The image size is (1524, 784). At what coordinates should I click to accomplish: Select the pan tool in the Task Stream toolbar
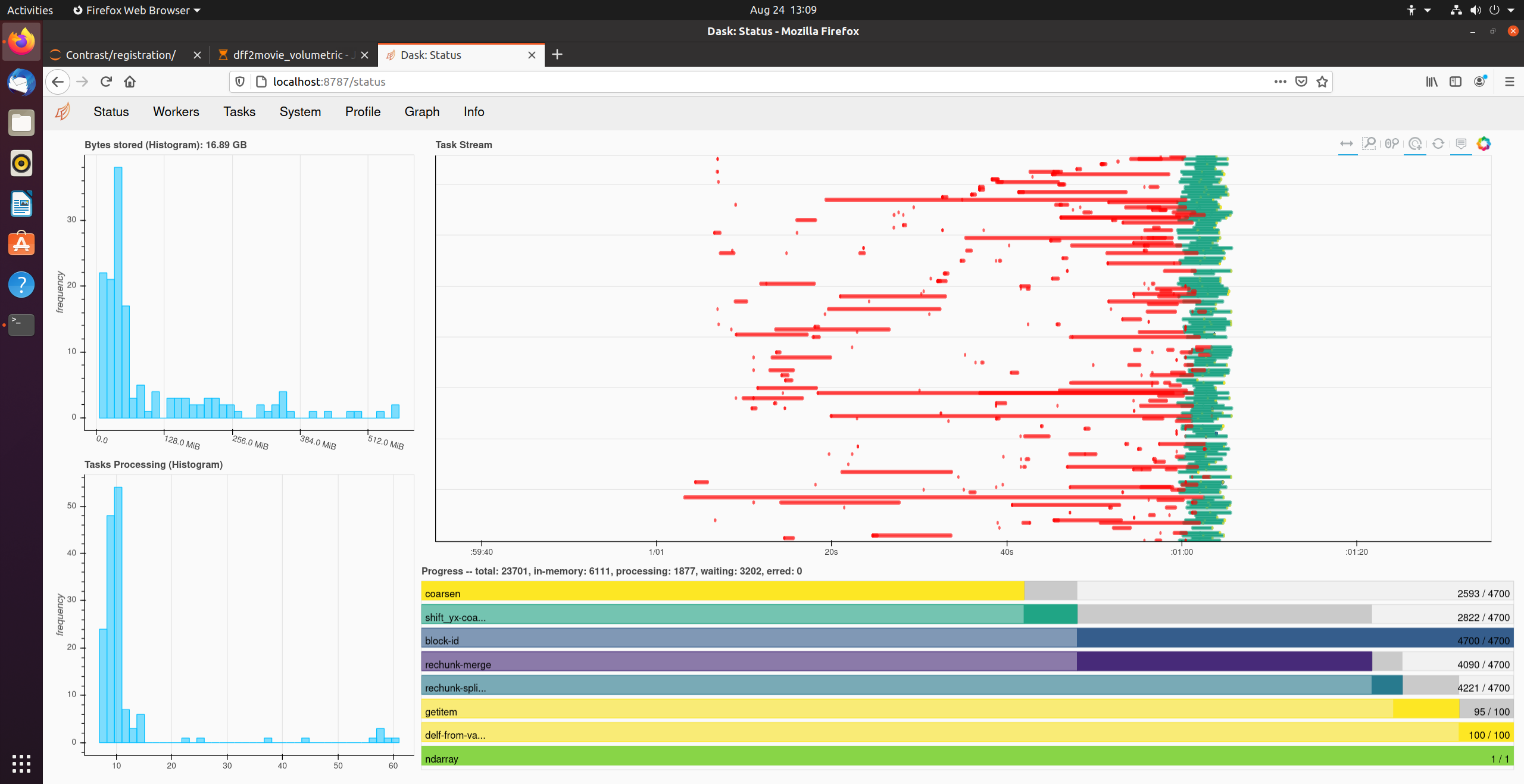coord(1347,143)
